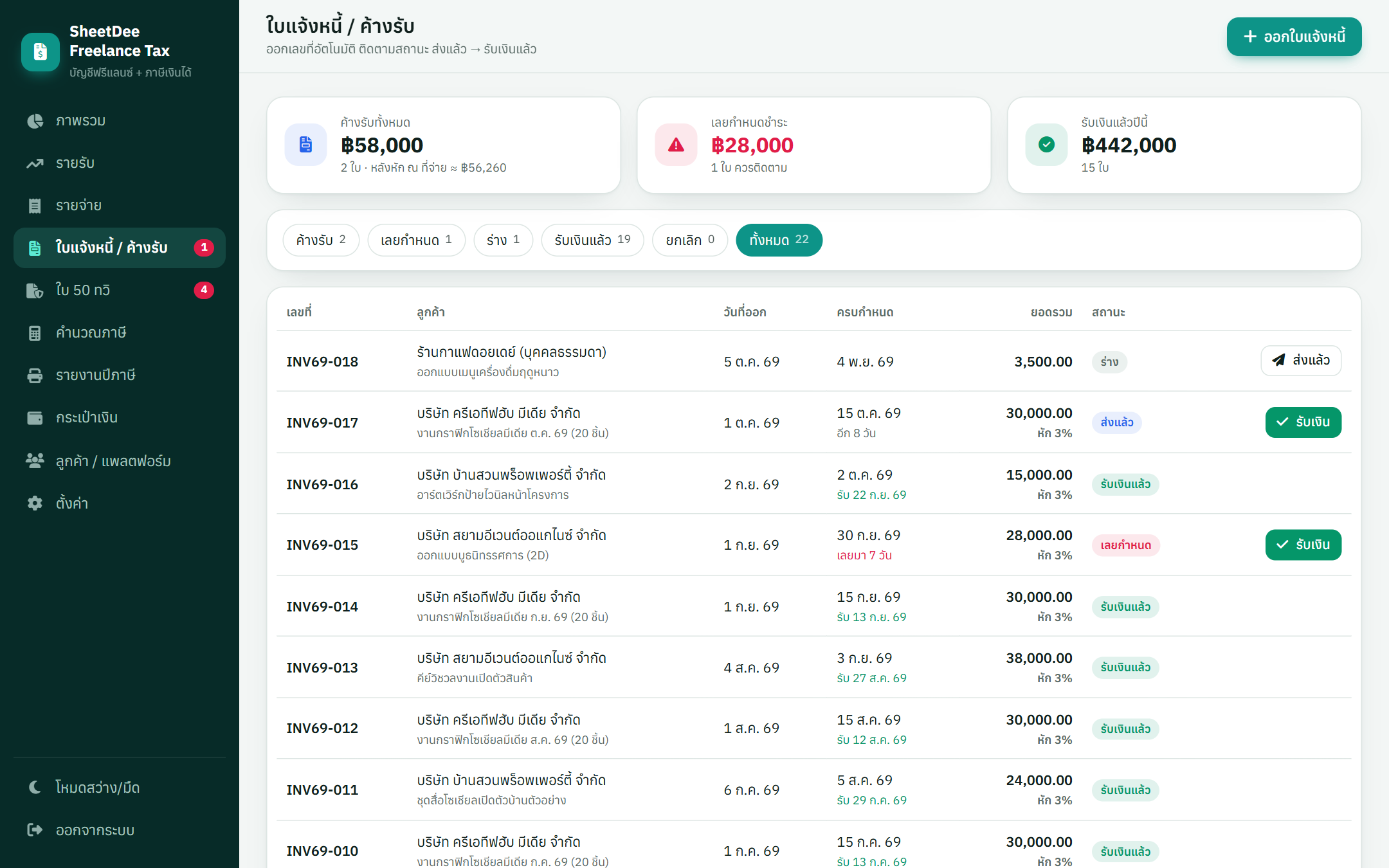Click the ครบกำหนด column header
1389x868 pixels.
coord(865,312)
